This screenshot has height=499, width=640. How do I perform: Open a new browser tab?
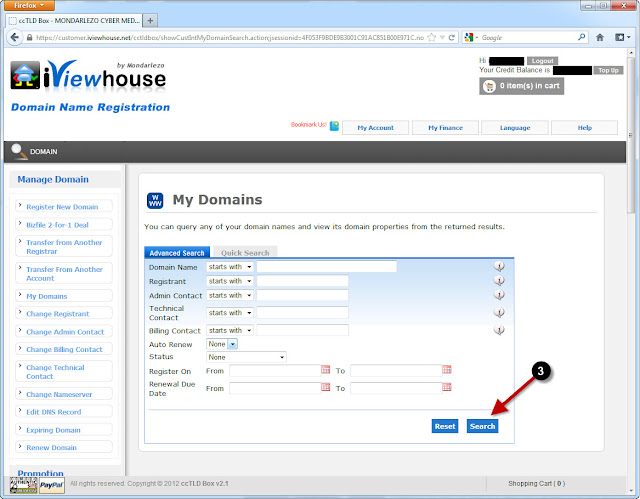(x=150, y=20)
